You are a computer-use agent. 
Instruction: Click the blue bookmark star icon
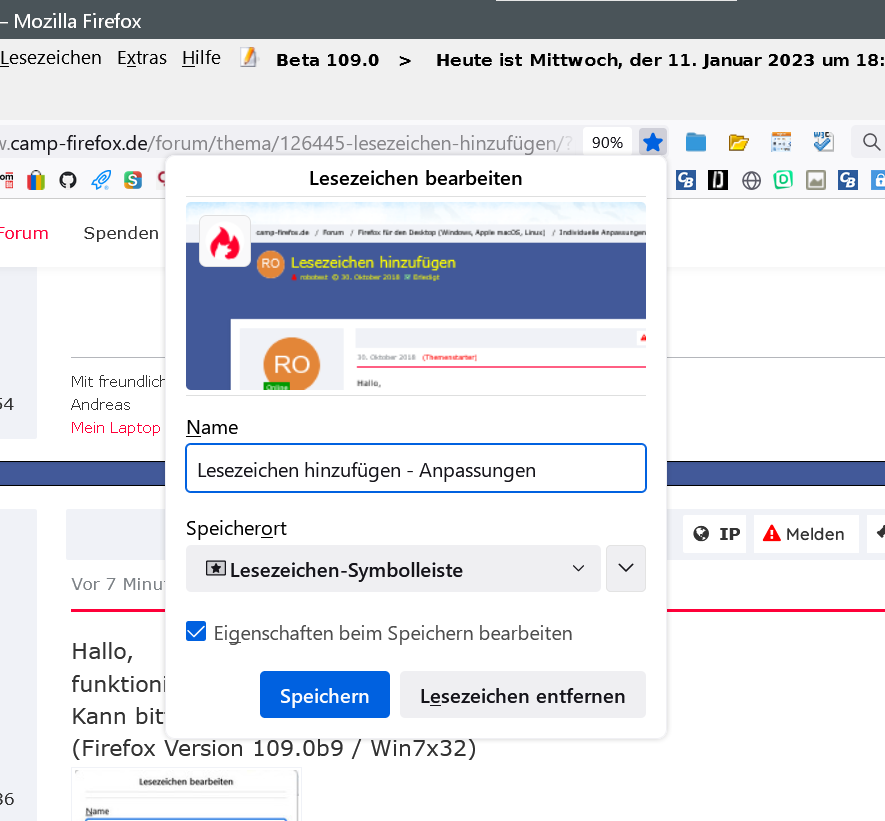(x=653, y=142)
